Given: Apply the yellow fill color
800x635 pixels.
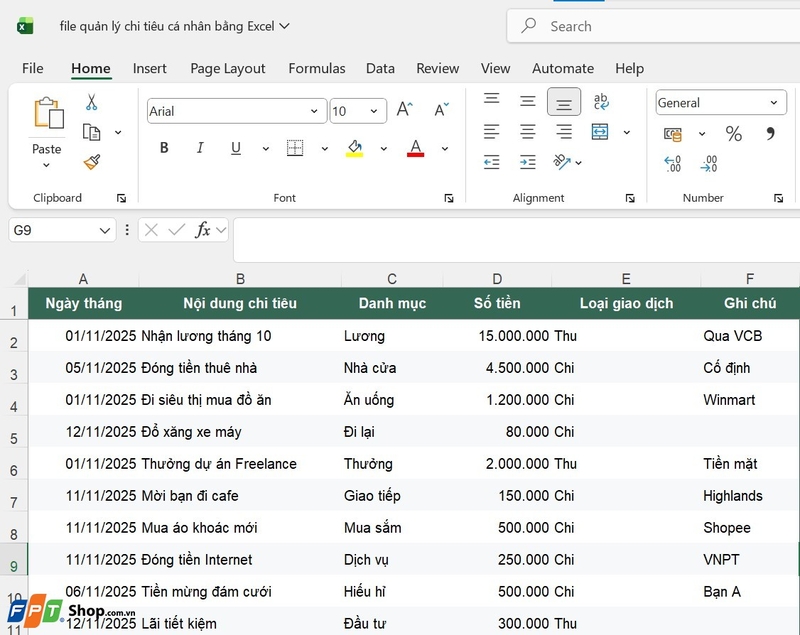Looking at the screenshot, I should pyautogui.click(x=355, y=148).
